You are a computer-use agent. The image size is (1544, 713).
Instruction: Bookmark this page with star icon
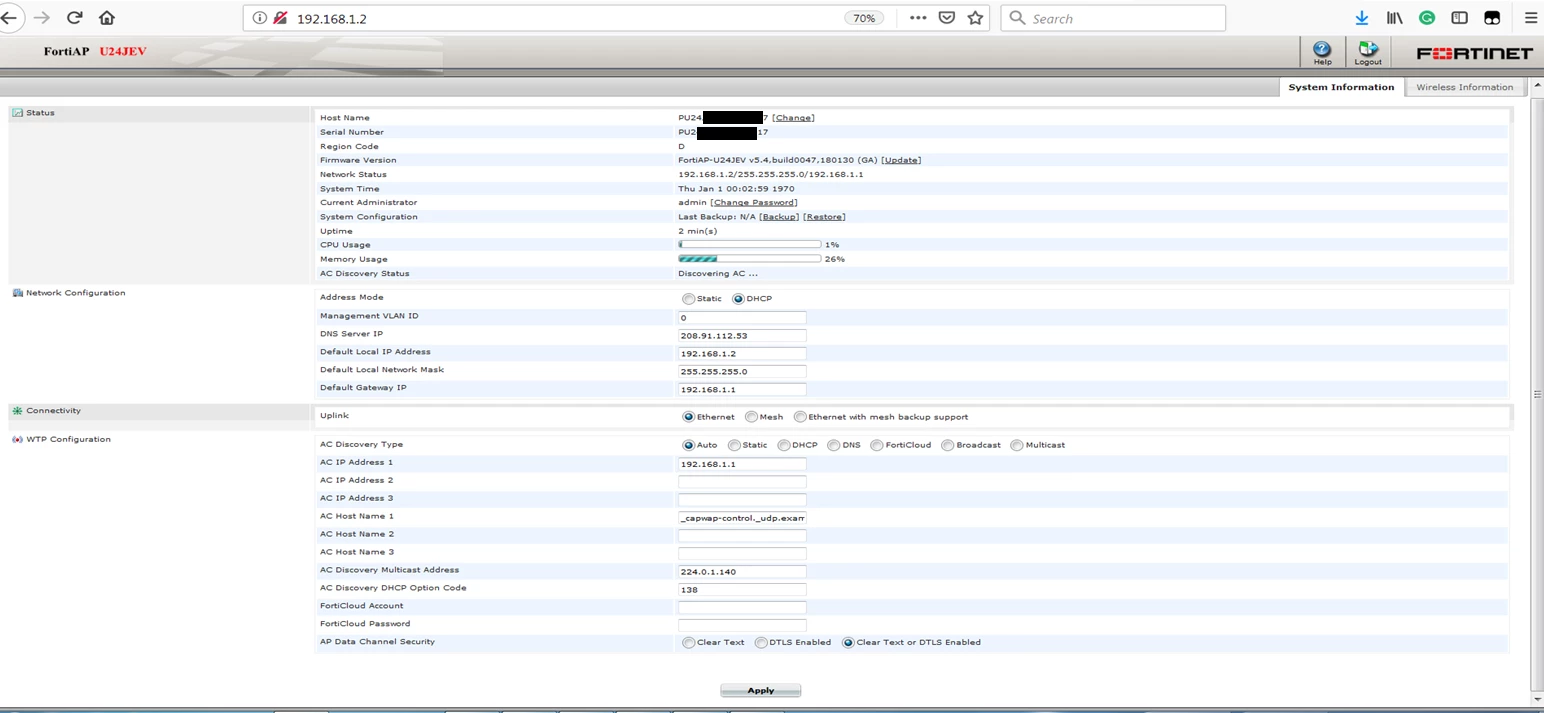(975, 18)
